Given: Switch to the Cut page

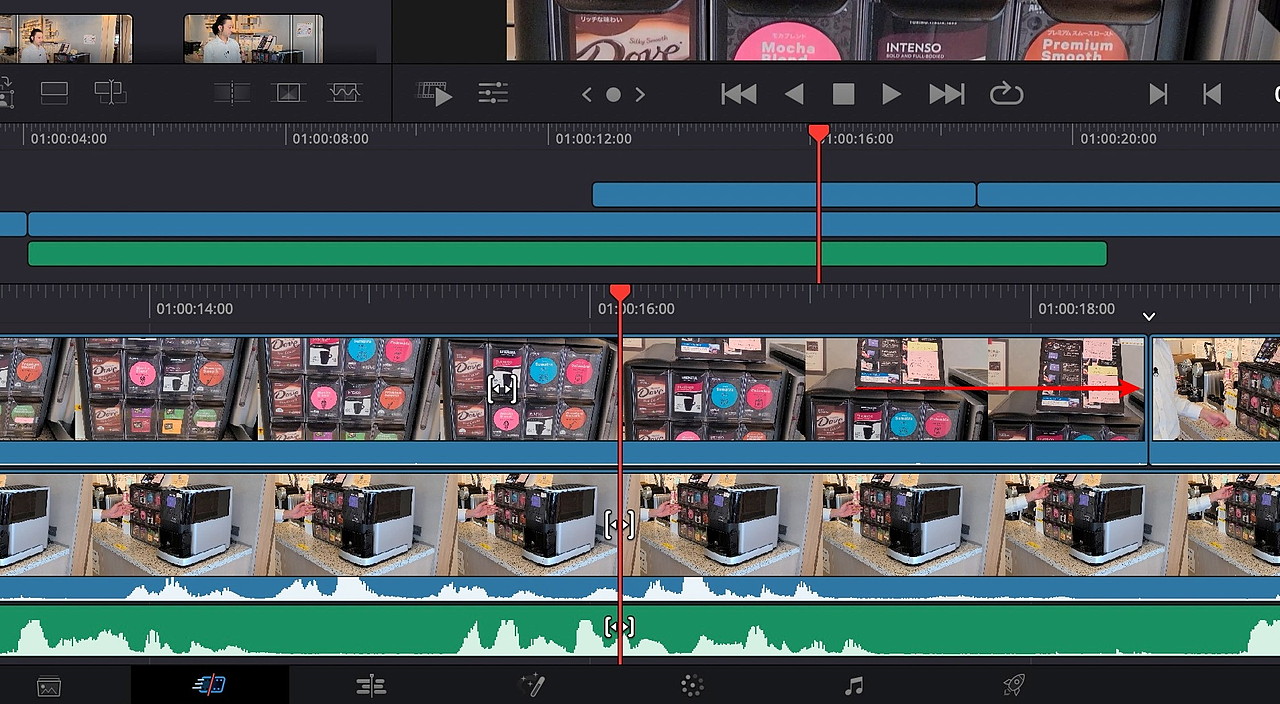Looking at the screenshot, I should coord(209,685).
